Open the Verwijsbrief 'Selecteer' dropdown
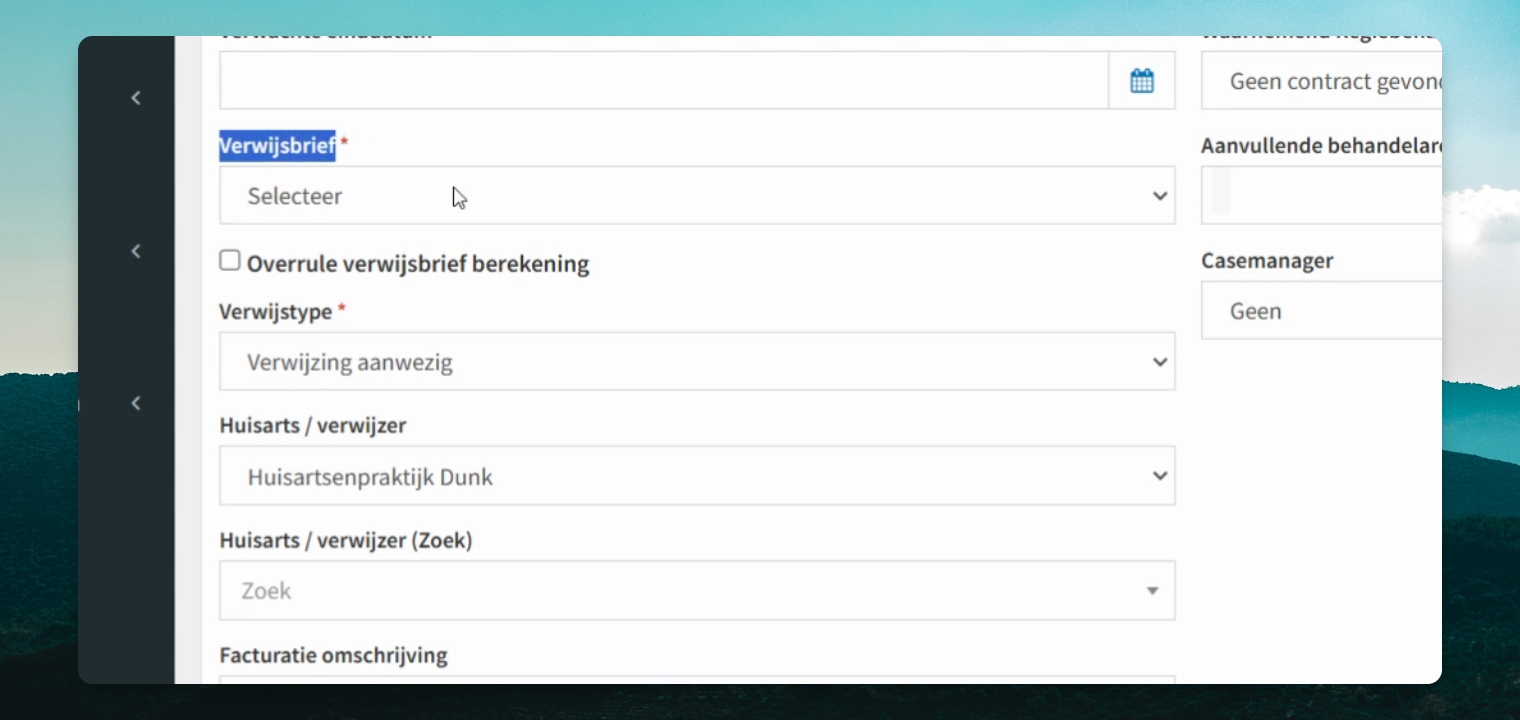The image size is (1520, 720). [697, 196]
